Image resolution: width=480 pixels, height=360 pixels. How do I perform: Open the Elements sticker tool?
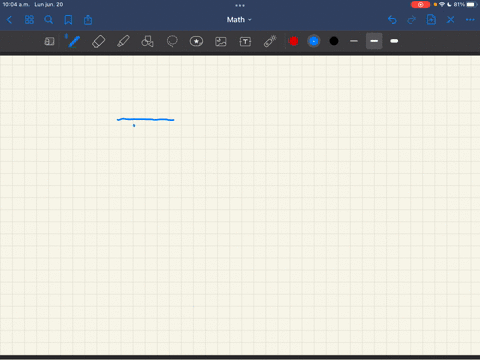[x=196, y=41]
